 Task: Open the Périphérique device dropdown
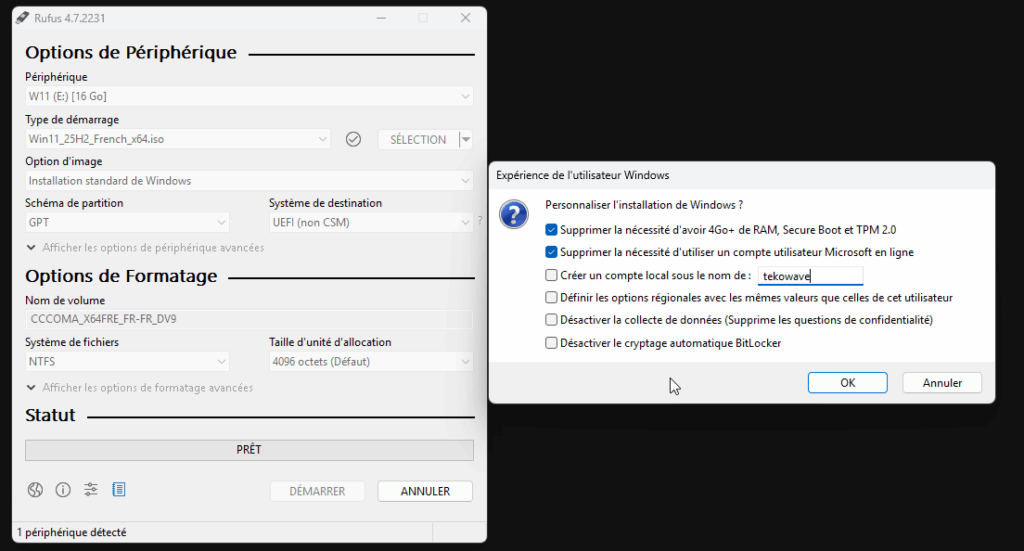249,96
